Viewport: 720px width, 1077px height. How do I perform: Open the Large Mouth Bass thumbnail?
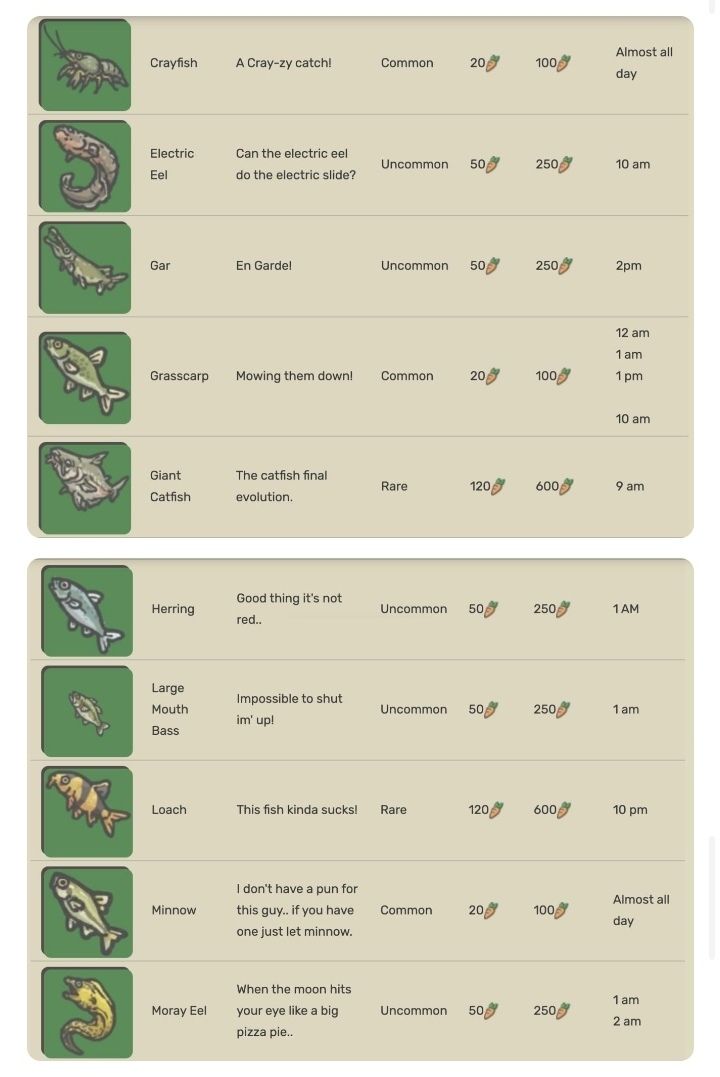87,711
